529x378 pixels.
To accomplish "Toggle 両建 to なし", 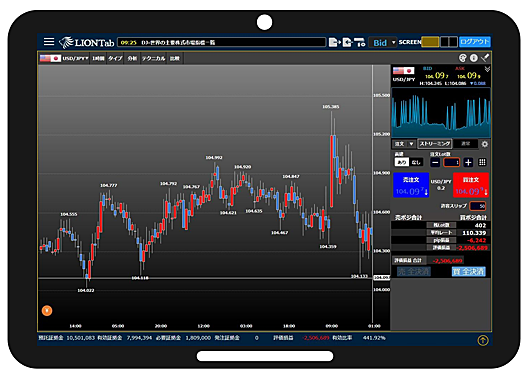I will pos(416,162).
